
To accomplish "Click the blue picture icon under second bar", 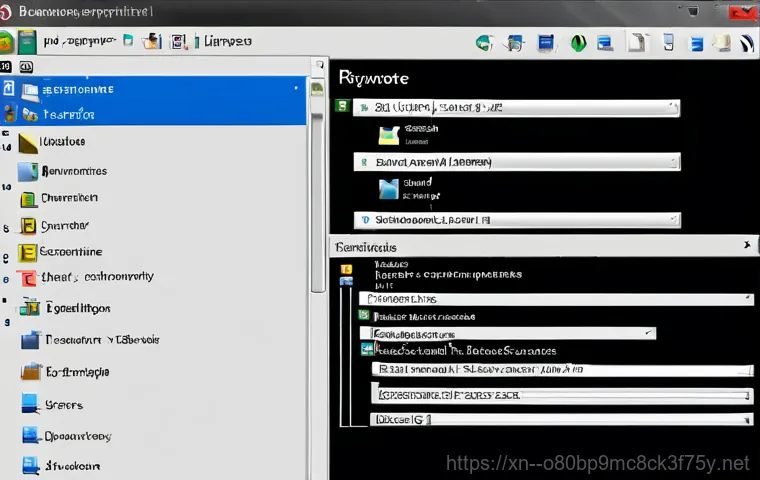I will pos(388,188).
